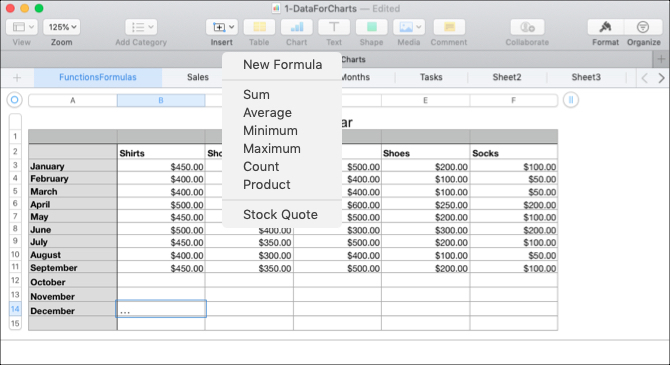Click the table select handle circle
The image size is (670, 365).
[x=15, y=100]
